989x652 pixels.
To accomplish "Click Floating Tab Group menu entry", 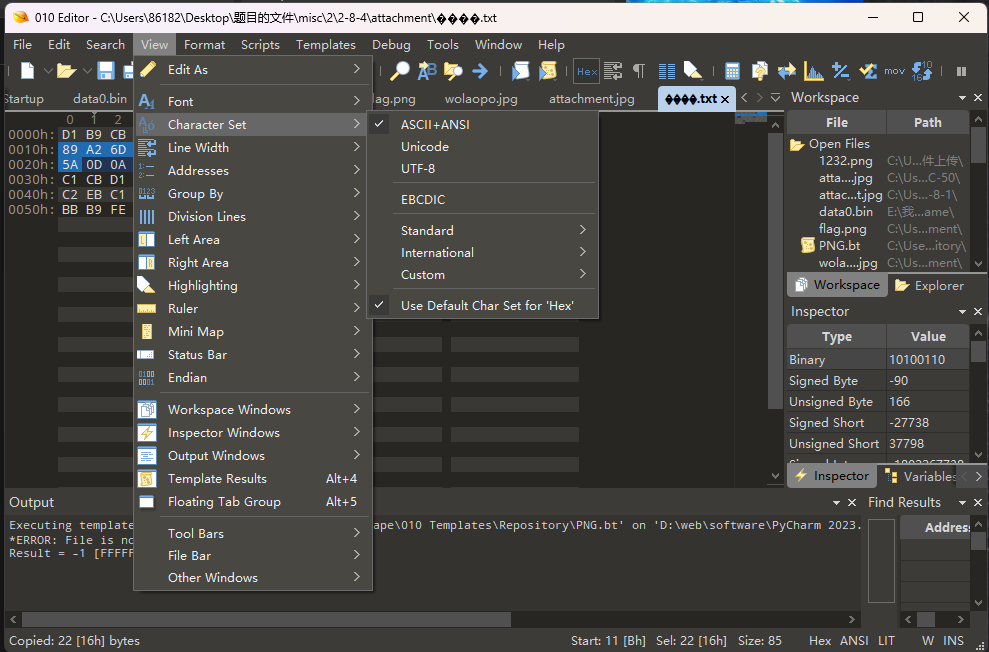I will 253,502.
